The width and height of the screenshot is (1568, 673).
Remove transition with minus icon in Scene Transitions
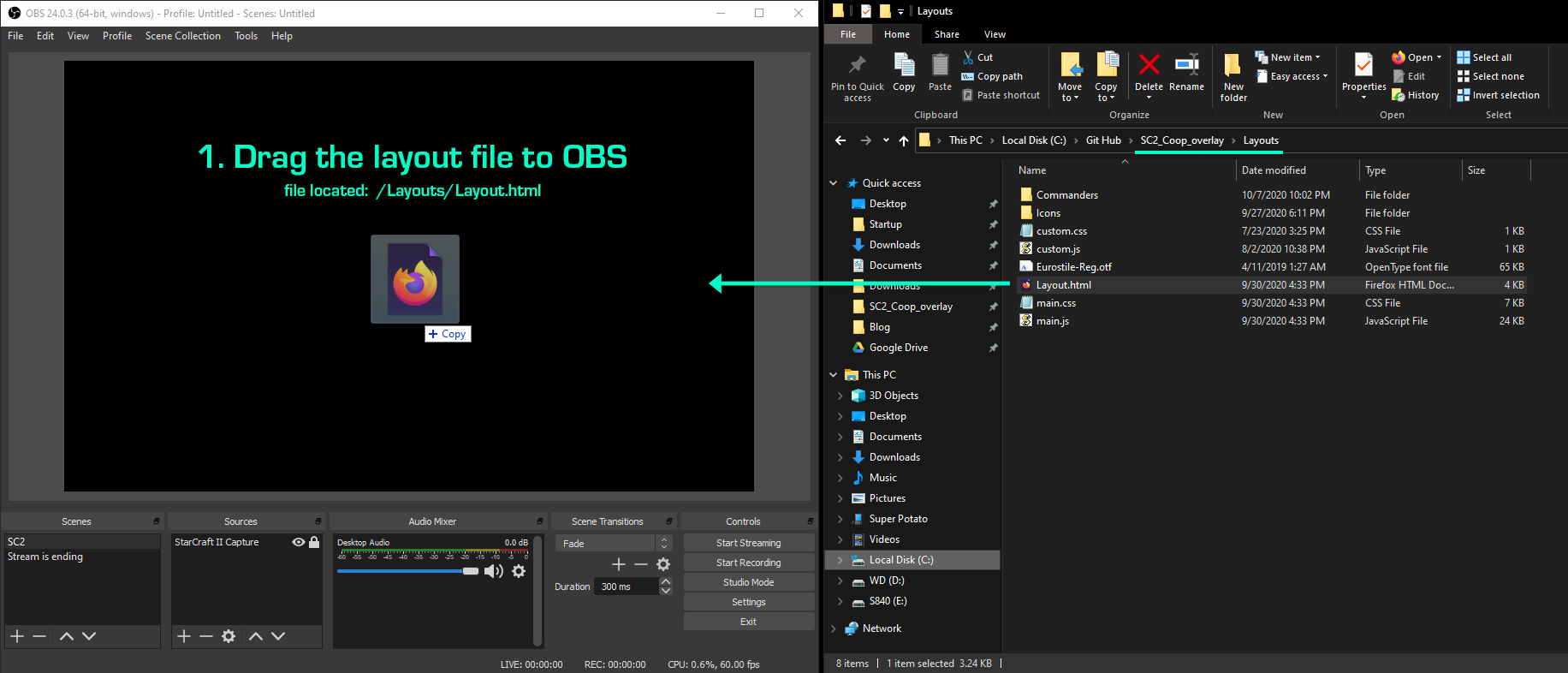coord(641,564)
